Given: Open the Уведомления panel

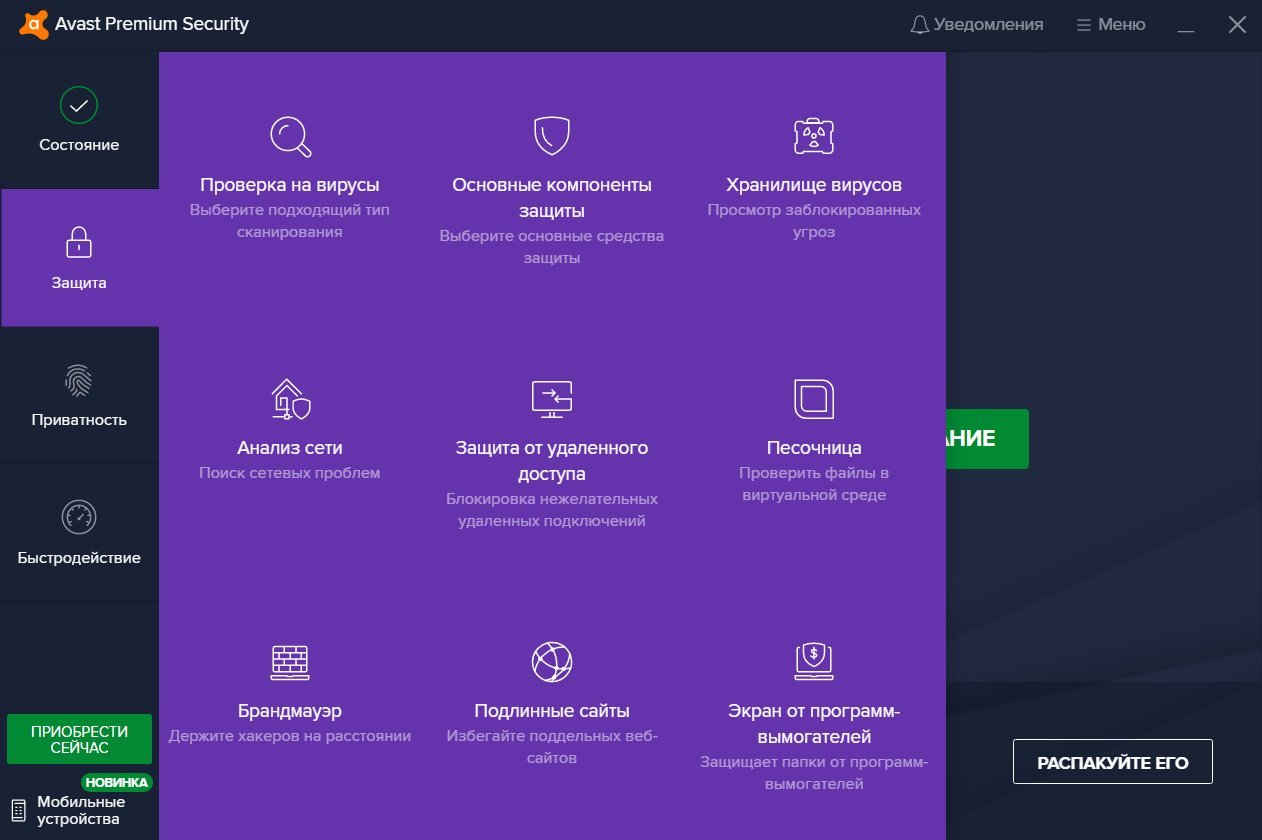Looking at the screenshot, I should pos(977,25).
